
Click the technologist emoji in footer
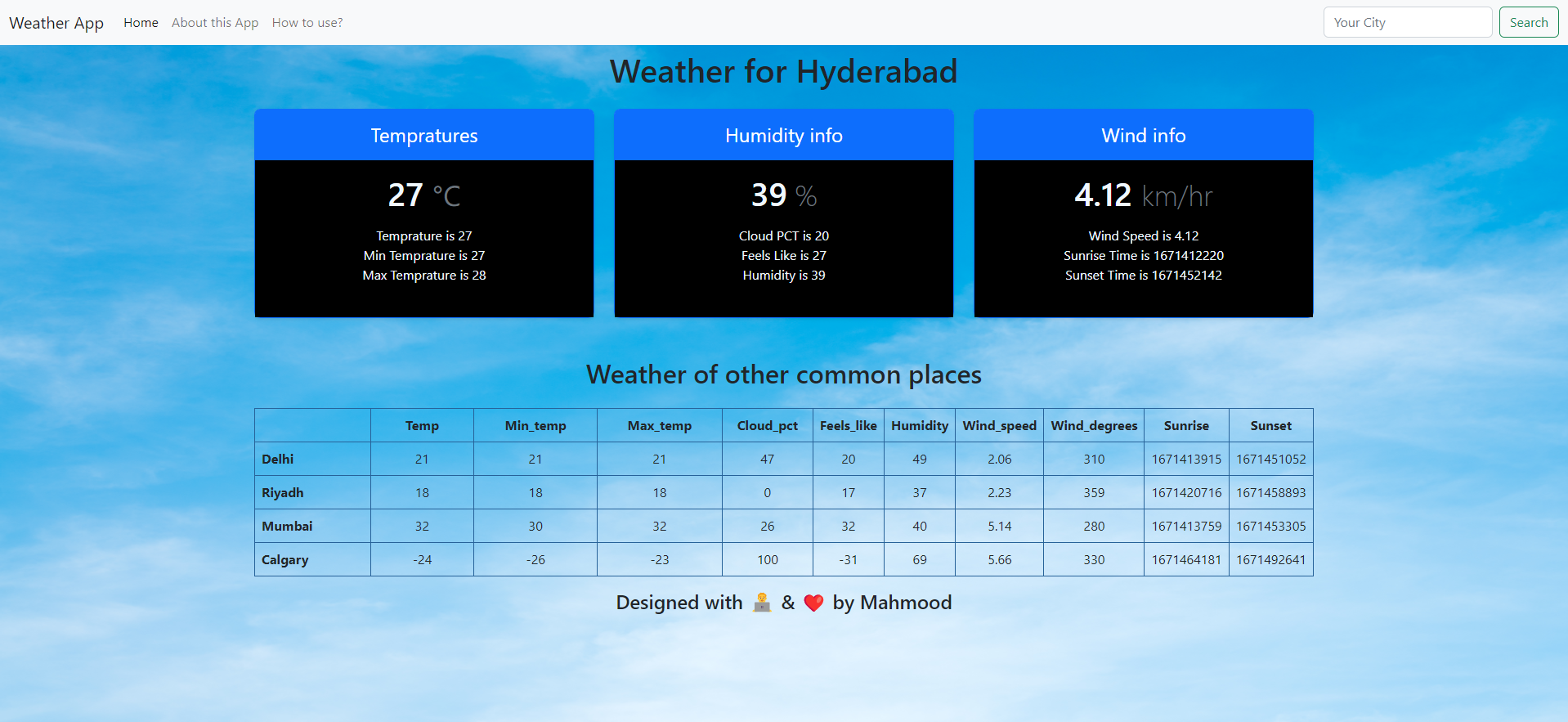pyautogui.click(x=762, y=603)
